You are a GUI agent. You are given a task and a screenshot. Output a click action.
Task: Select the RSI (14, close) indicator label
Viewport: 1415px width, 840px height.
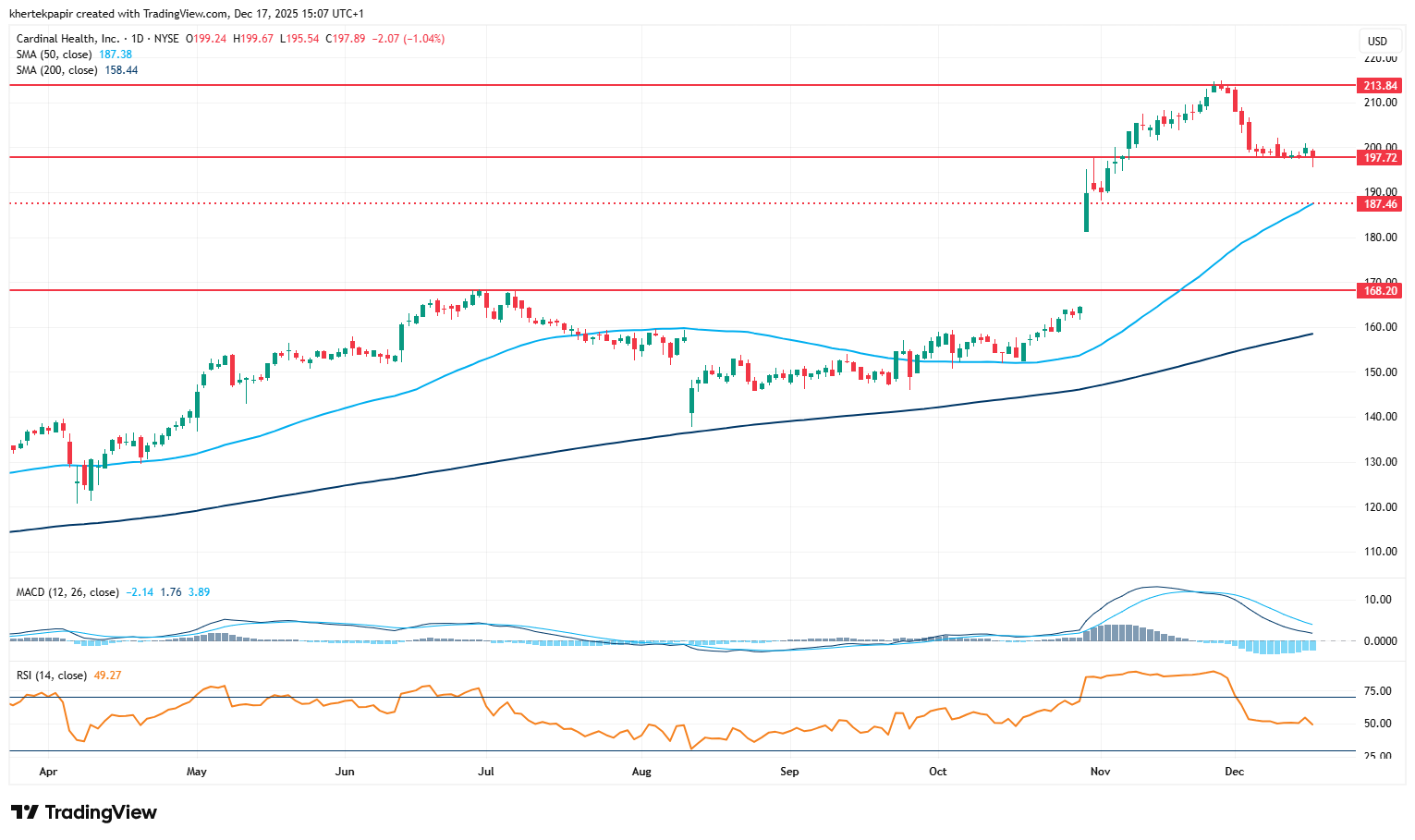click(x=52, y=676)
